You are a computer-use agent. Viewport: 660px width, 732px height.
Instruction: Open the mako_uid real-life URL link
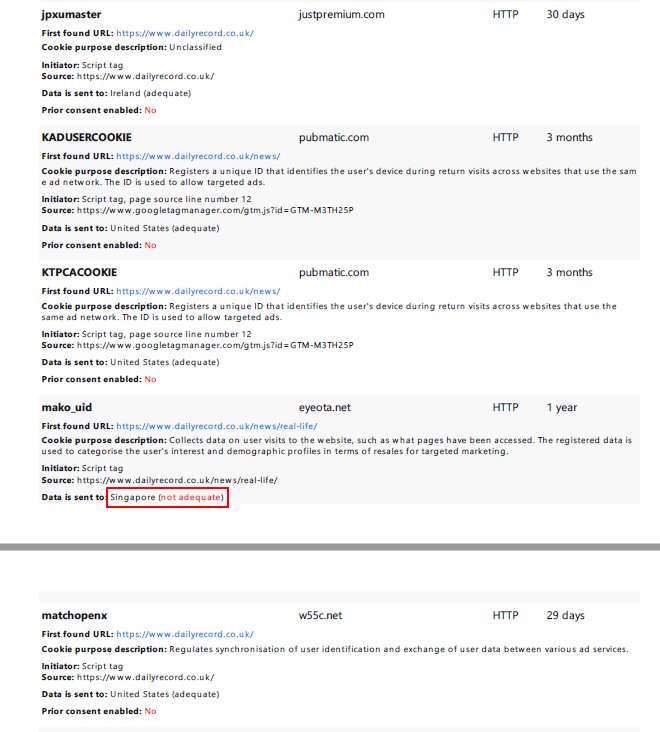(217, 426)
